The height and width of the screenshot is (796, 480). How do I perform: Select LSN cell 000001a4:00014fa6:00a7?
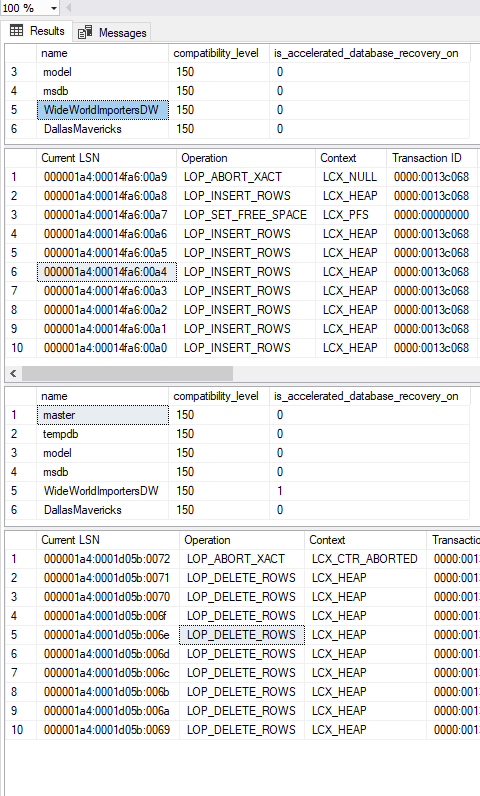[x=107, y=215]
